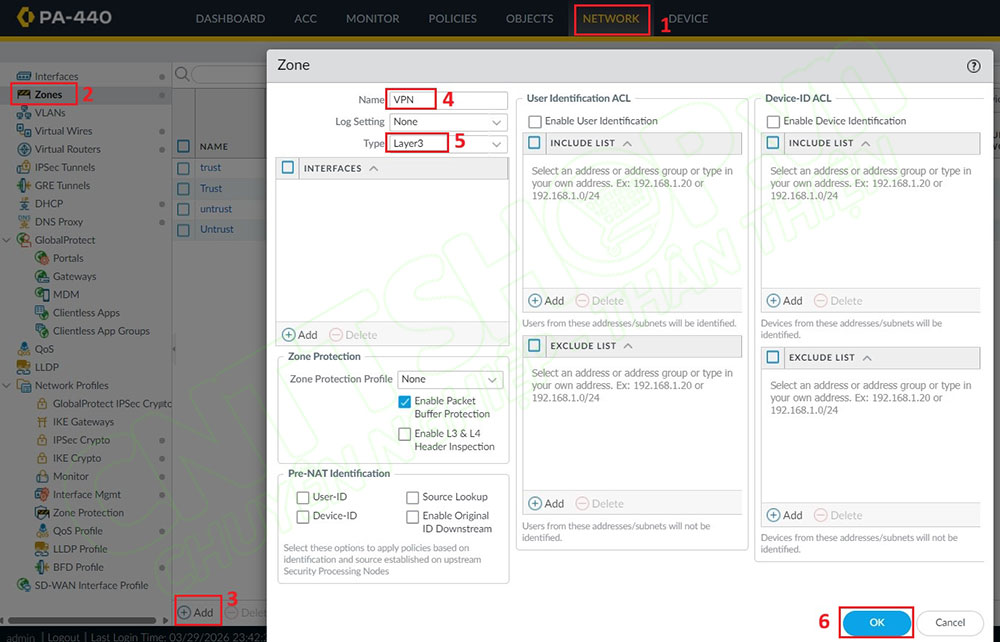Click the QoS icon in sidebar
The width and height of the screenshot is (1000, 642).
pos(24,349)
